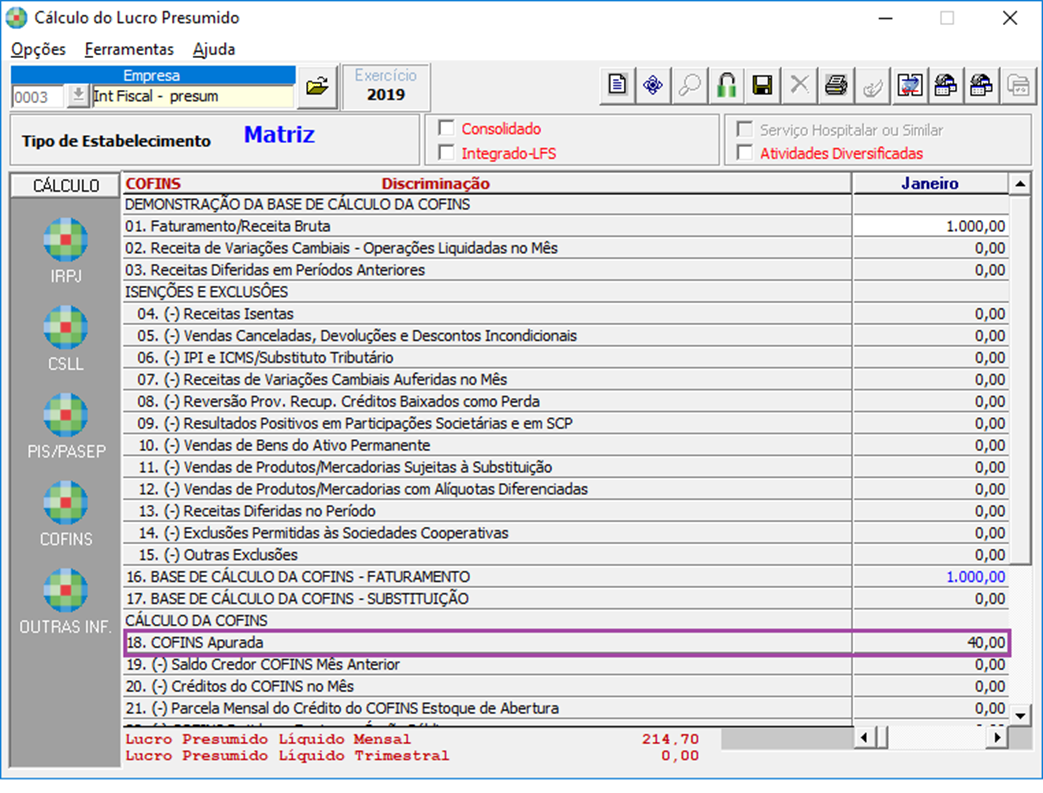The height and width of the screenshot is (793, 1043).
Task: Click the blue 1.000,00 value in row 16
Action: pyautogui.click(x=976, y=577)
